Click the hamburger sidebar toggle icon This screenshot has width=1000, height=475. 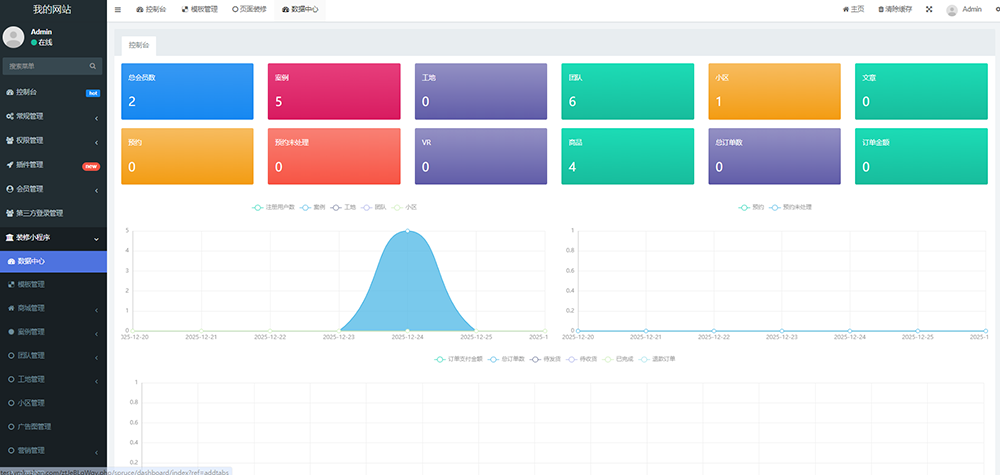tap(118, 9)
